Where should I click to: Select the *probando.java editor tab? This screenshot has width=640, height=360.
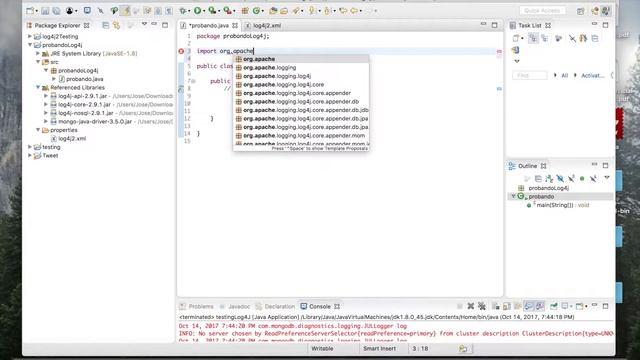pyautogui.click(x=209, y=25)
